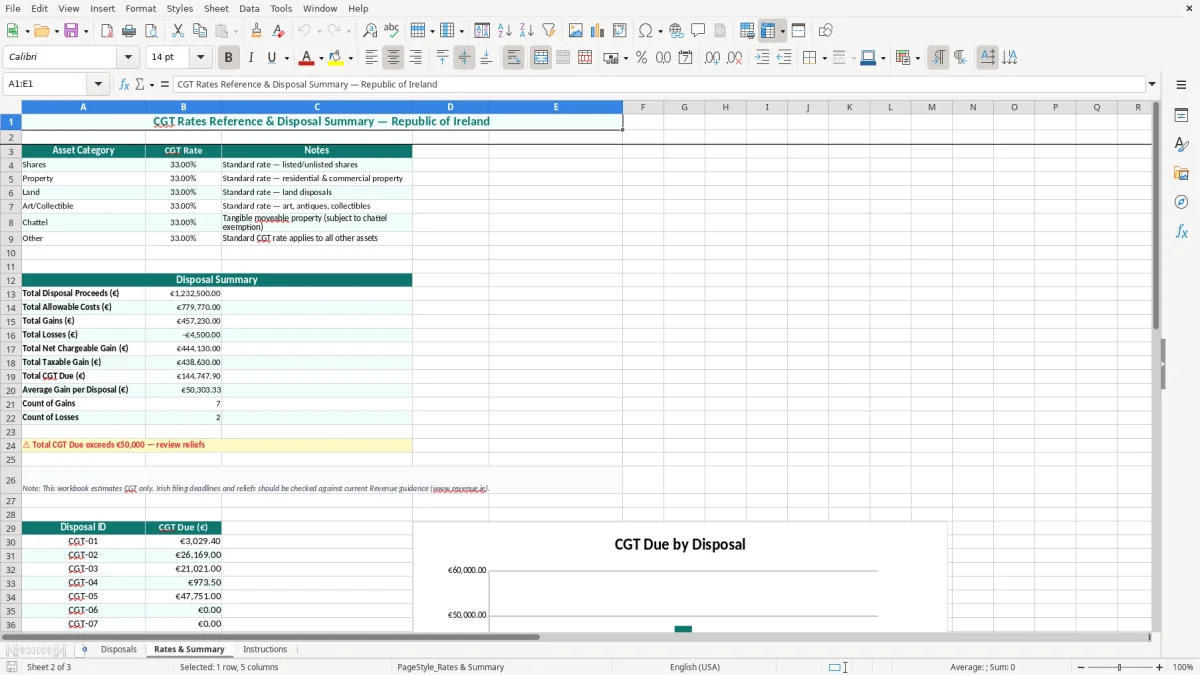Insert an image
Screen dimensions: 1200x675
point(576,31)
